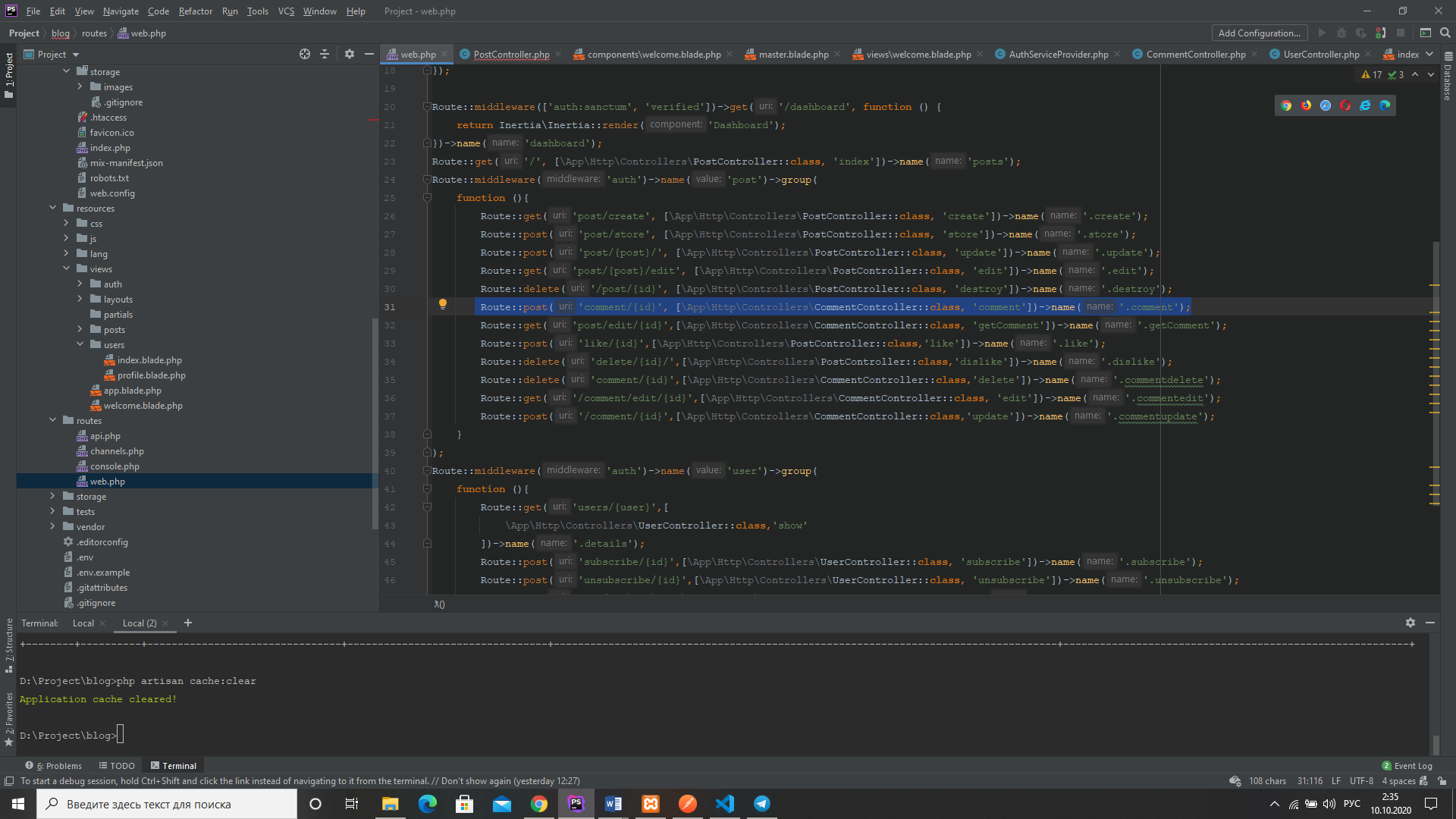Close the web.php editor tab
The height and width of the screenshot is (819, 1456).
(x=445, y=54)
